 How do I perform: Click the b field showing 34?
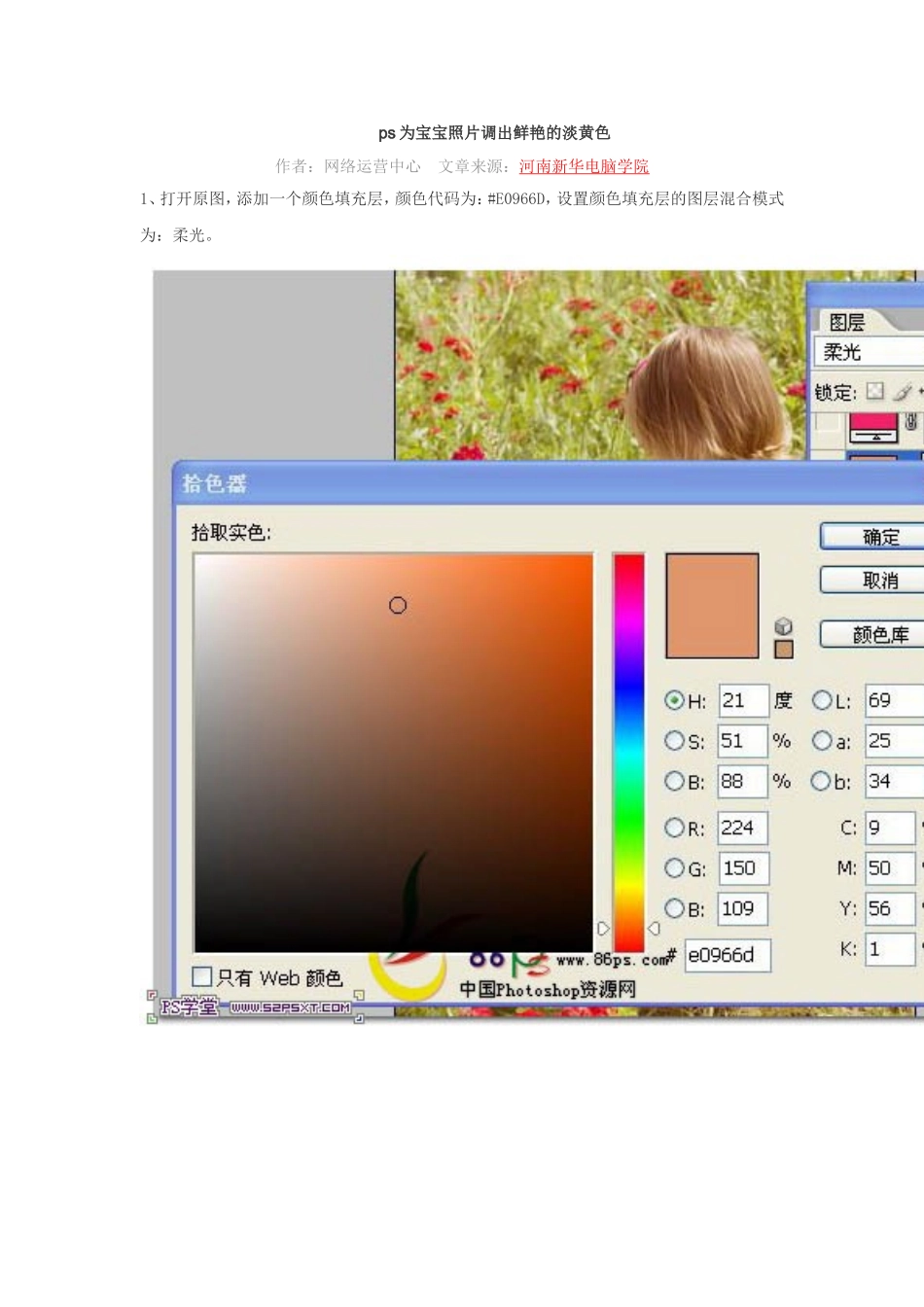895,781
